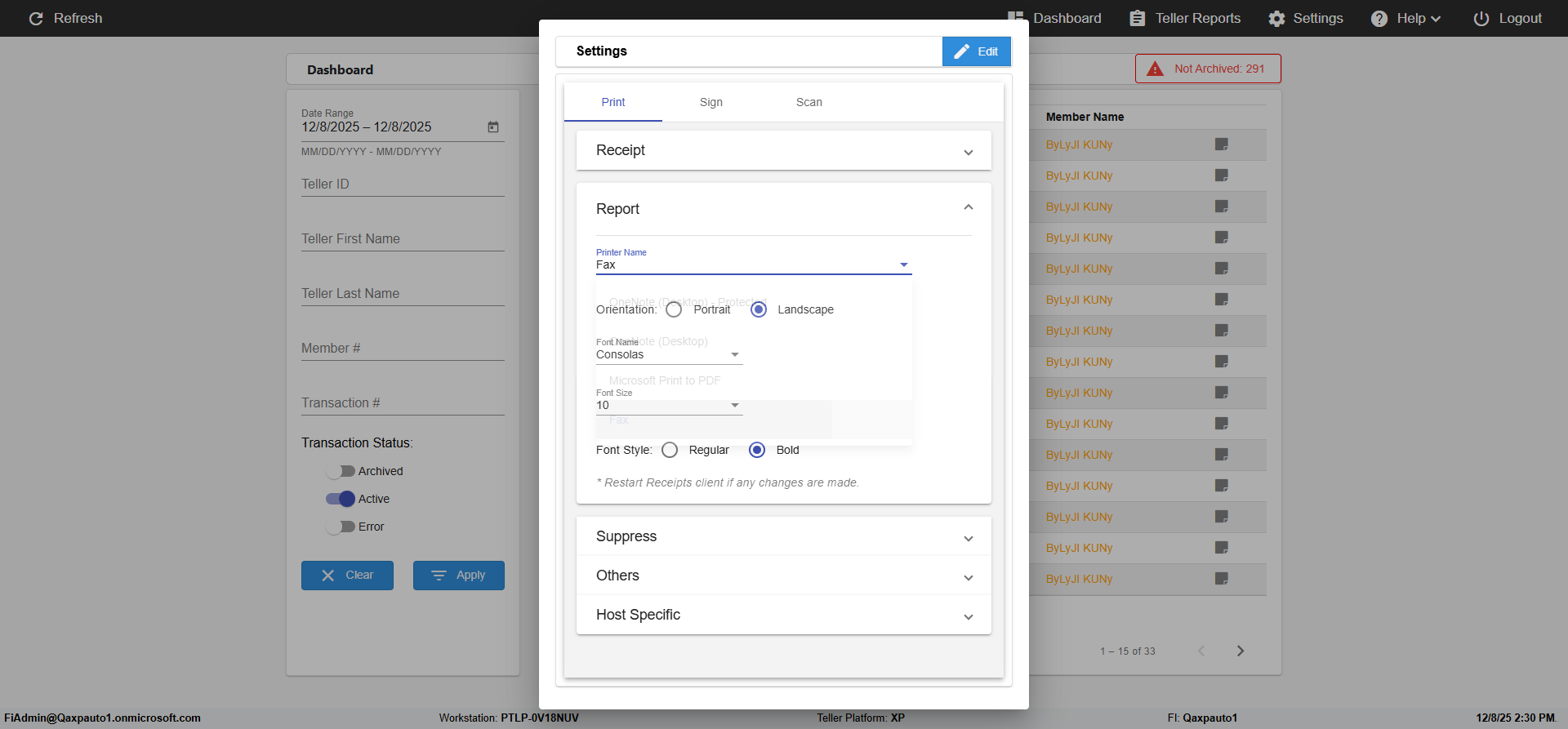The width and height of the screenshot is (1568, 729).
Task: Expand the Suppress section
Action: click(783, 536)
